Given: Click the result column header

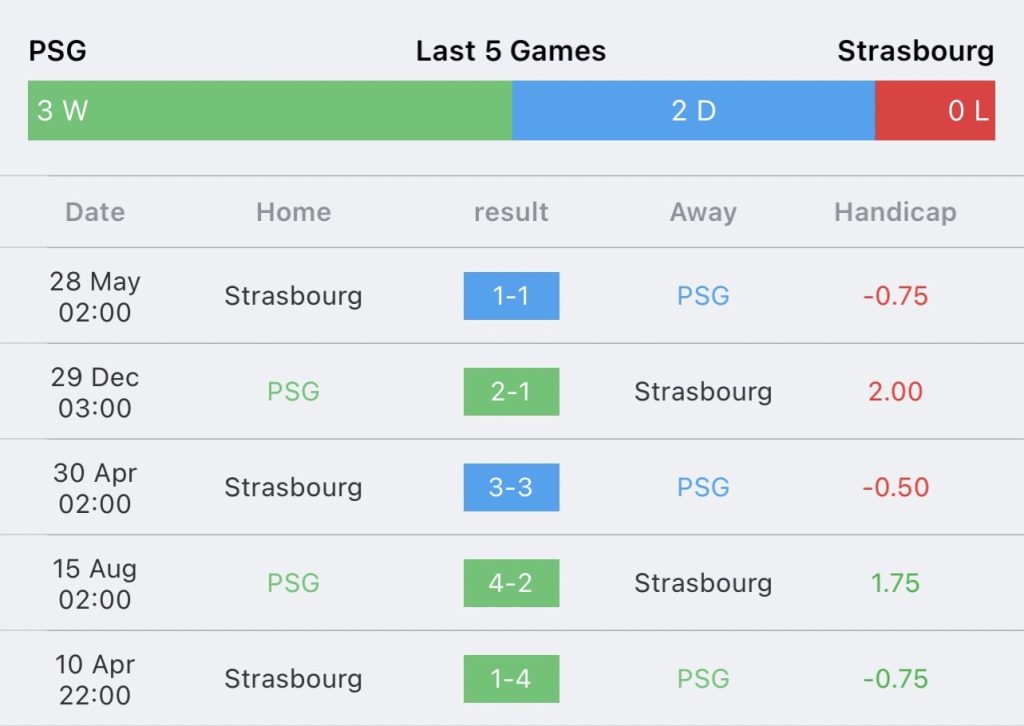Looking at the screenshot, I should point(511,212).
